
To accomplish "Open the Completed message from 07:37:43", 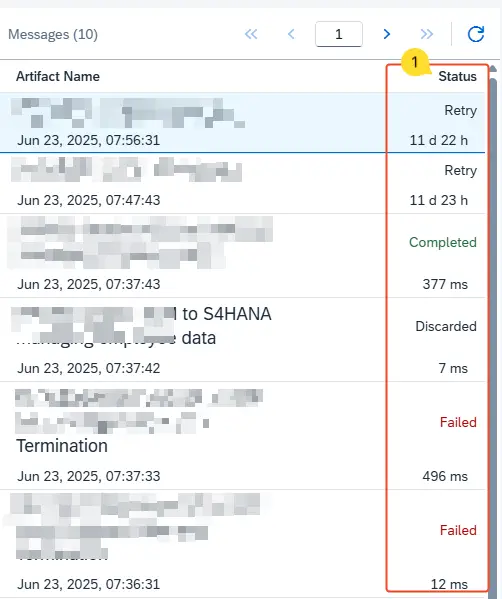I will (x=243, y=256).
